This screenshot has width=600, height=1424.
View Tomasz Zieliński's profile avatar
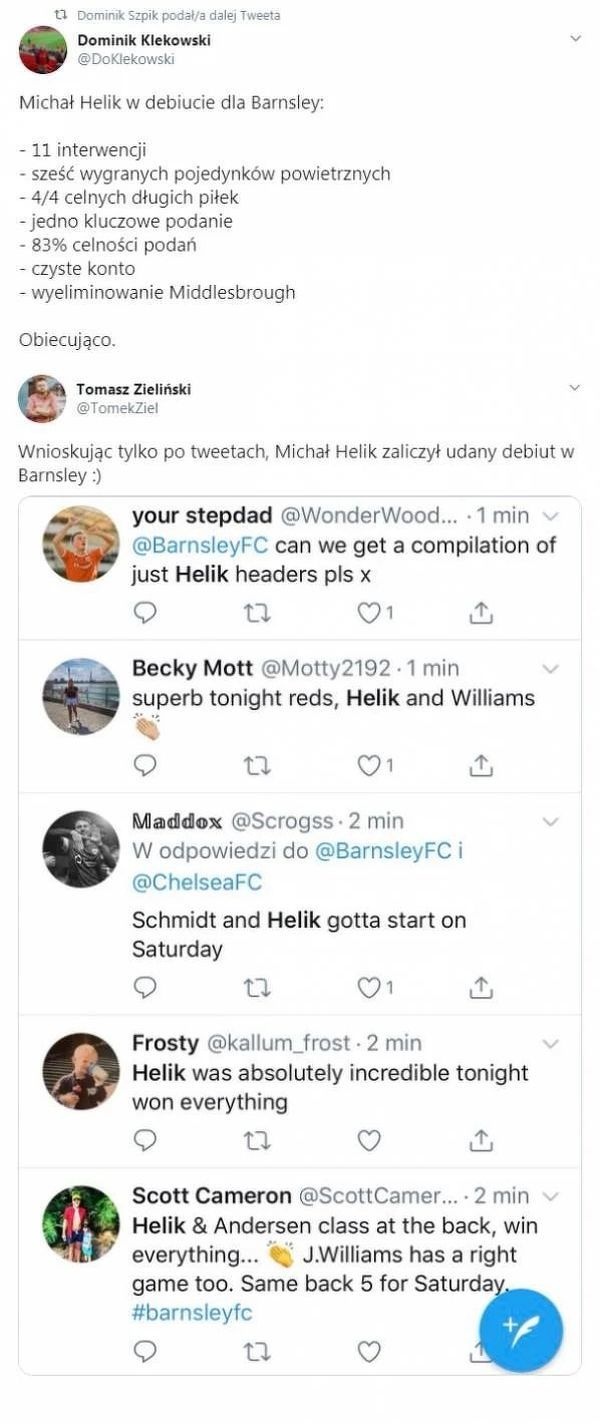(43, 398)
